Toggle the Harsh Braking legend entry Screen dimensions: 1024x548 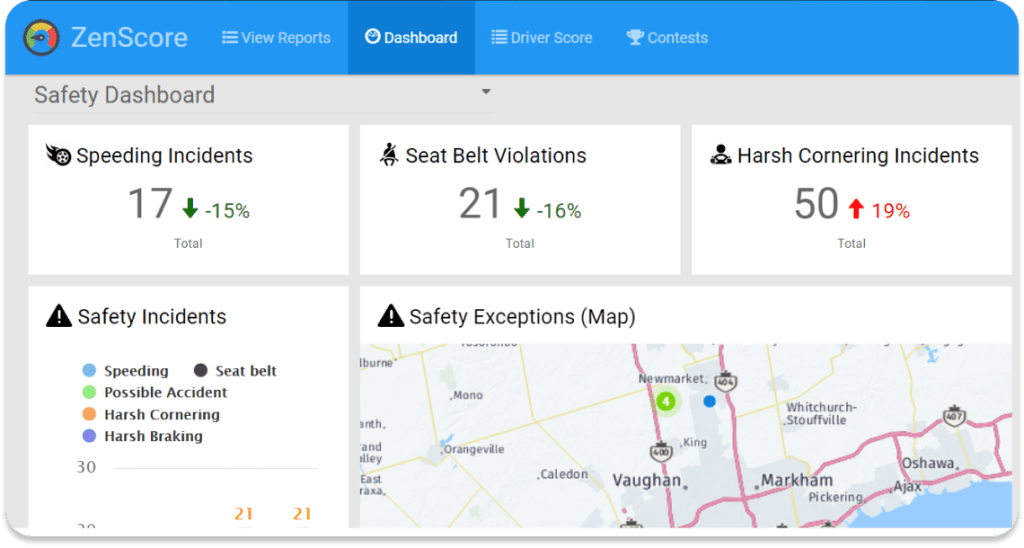click(143, 436)
